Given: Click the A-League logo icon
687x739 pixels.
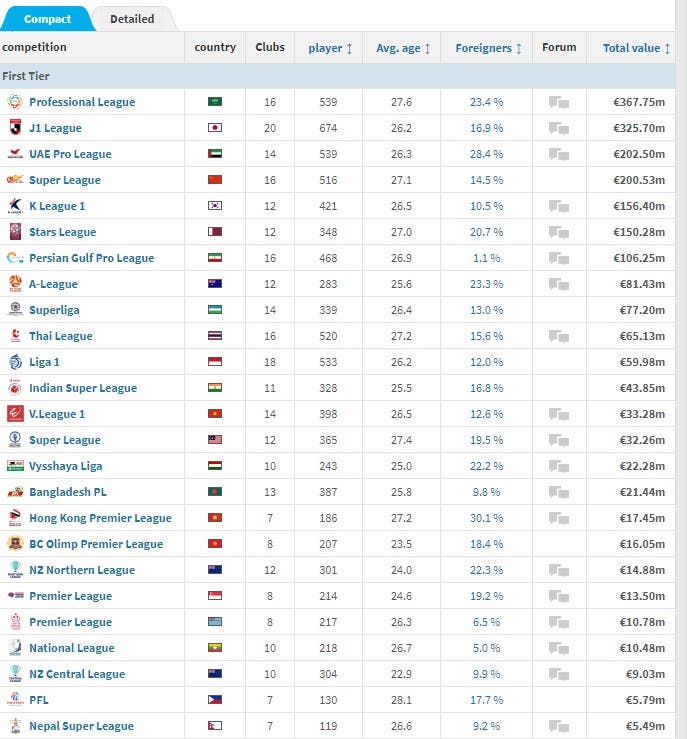Looking at the screenshot, I should pos(15,284).
